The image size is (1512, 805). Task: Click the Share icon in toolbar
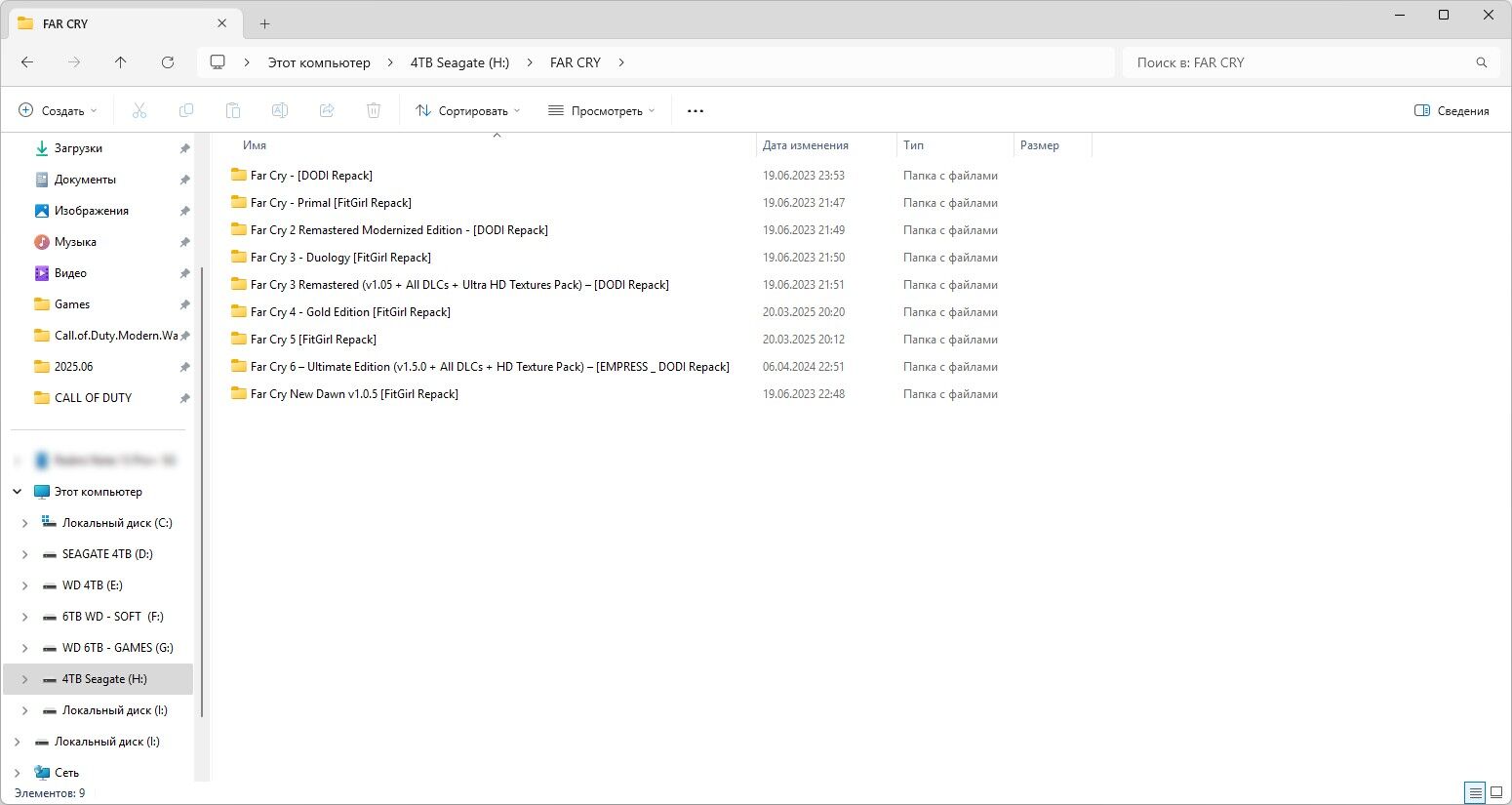point(327,111)
